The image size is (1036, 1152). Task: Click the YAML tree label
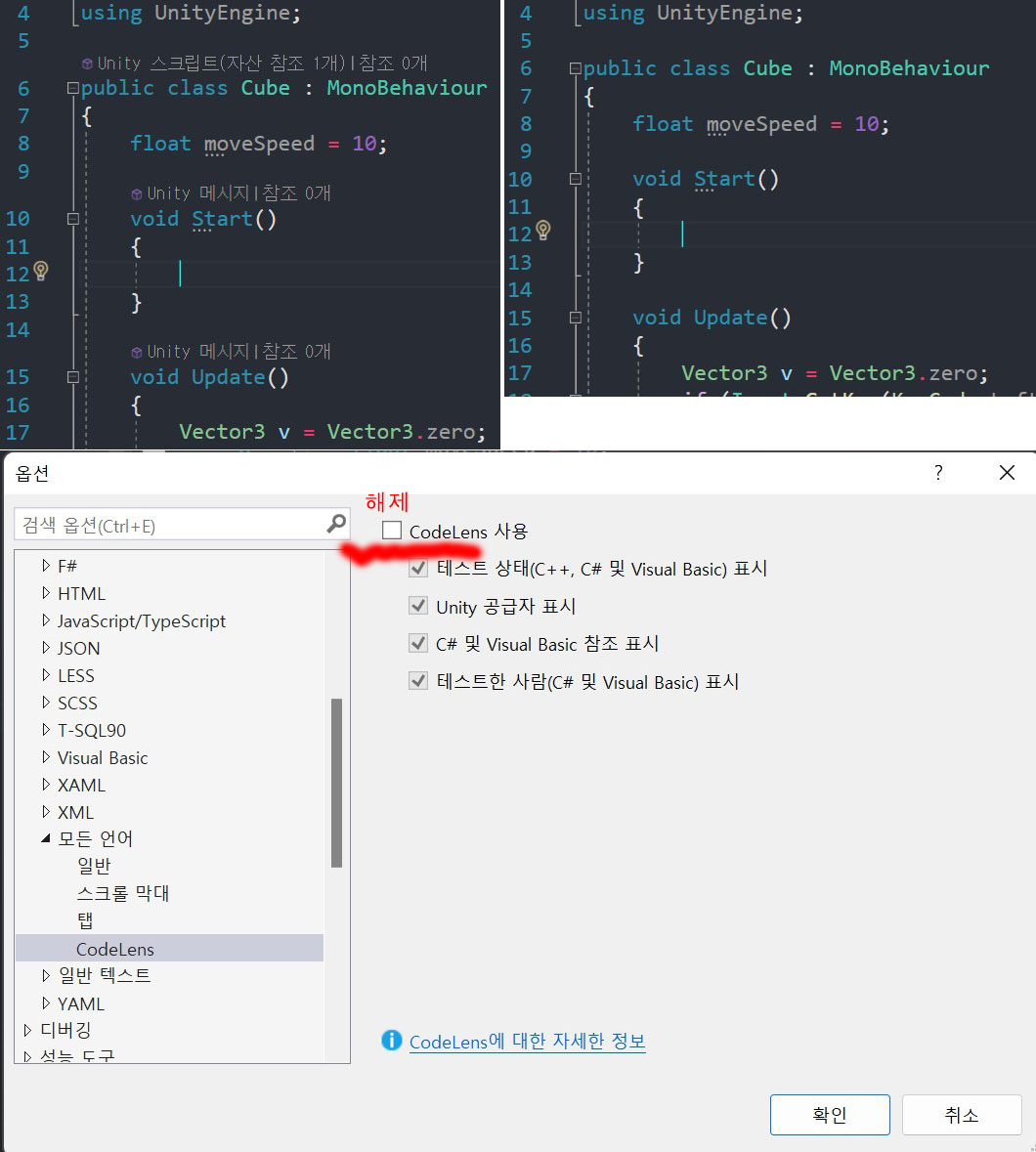(81, 1003)
